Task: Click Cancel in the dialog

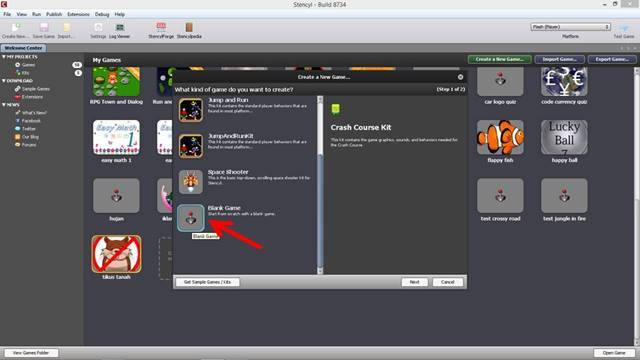Action: point(448,282)
